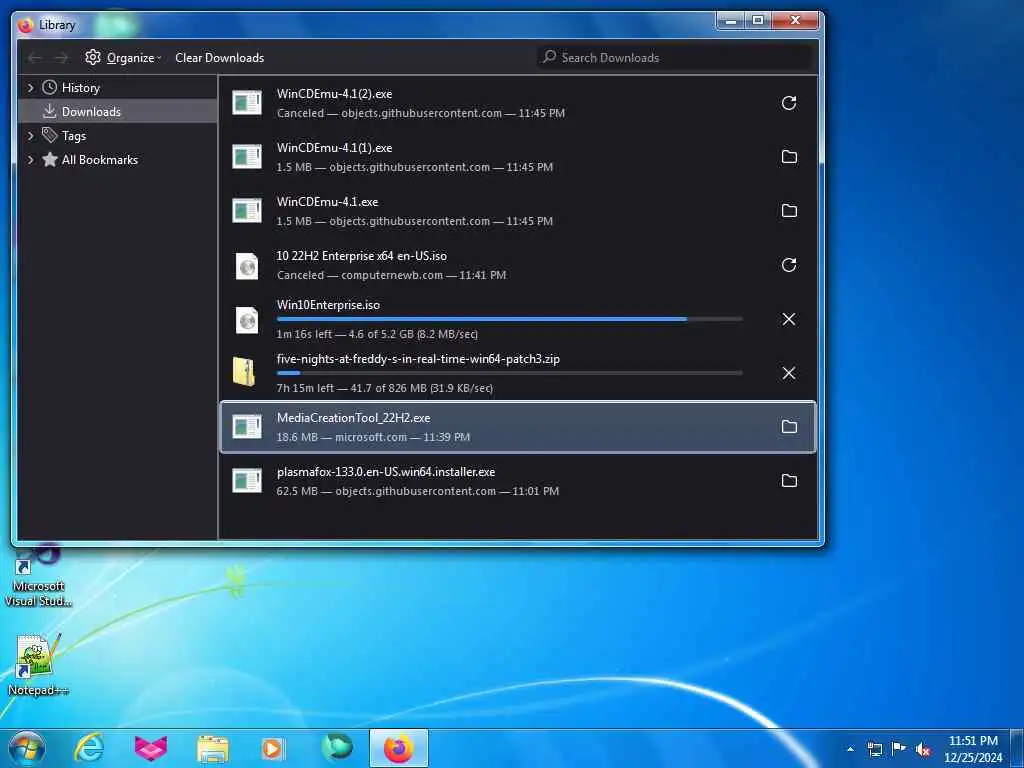Select History in the sidebar
The height and width of the screenshot is (768, 1024).
click(80, 88)
